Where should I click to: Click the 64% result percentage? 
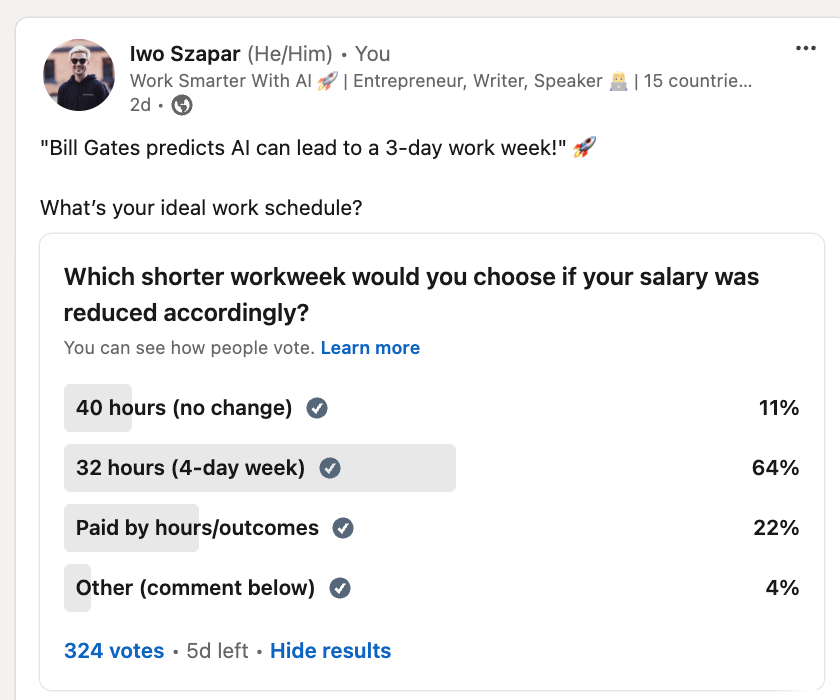click(775, 468)
